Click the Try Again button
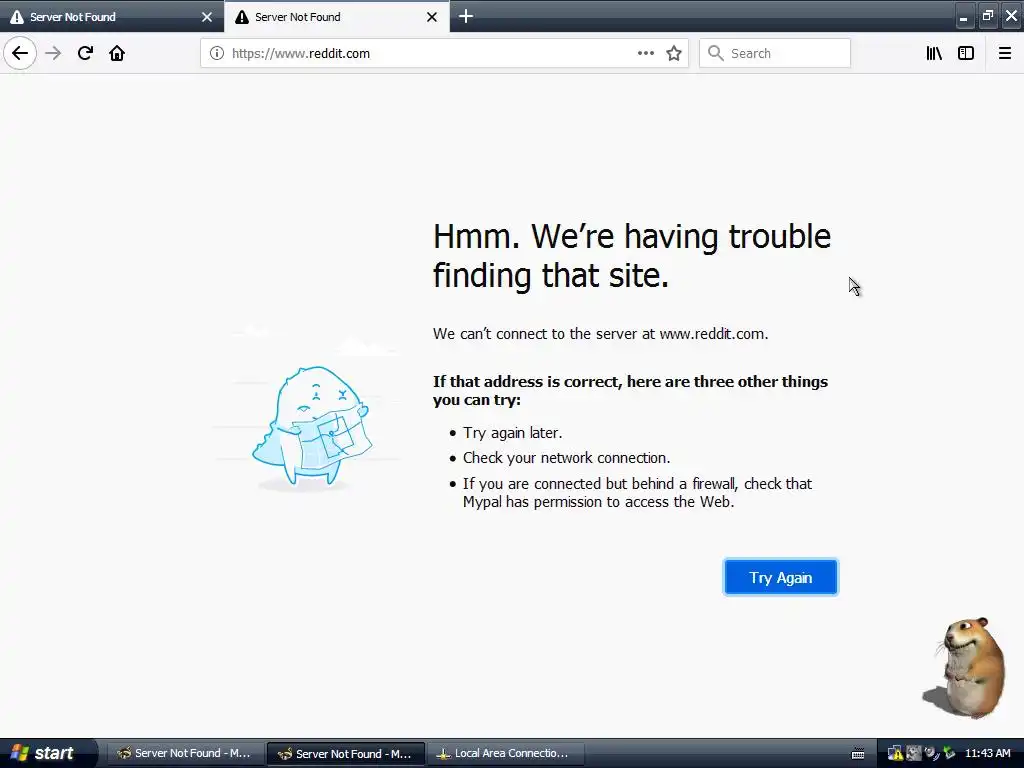 780,577
